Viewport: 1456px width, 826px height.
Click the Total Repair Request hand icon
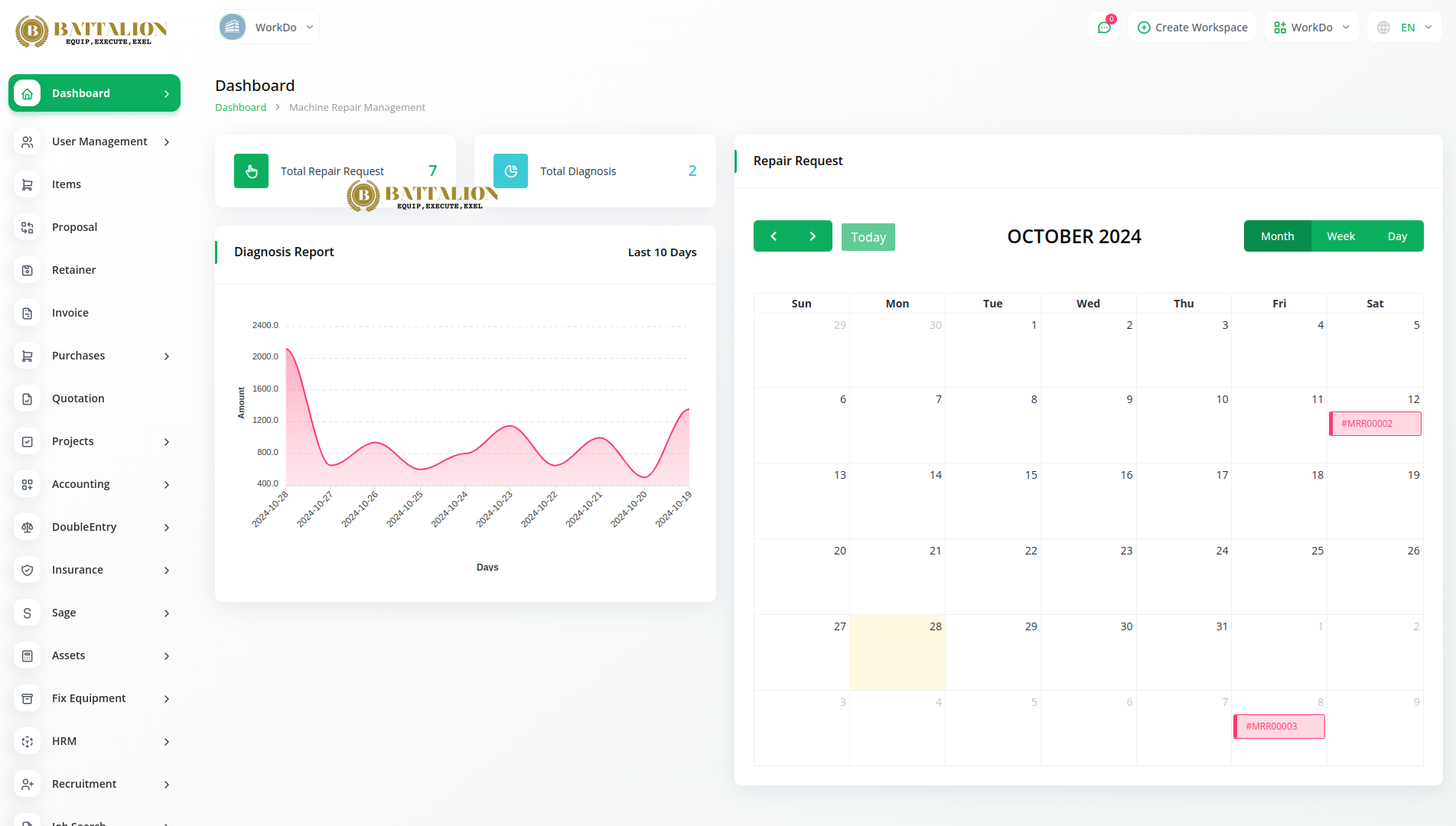pyautogui.click(x=251, y=171)
